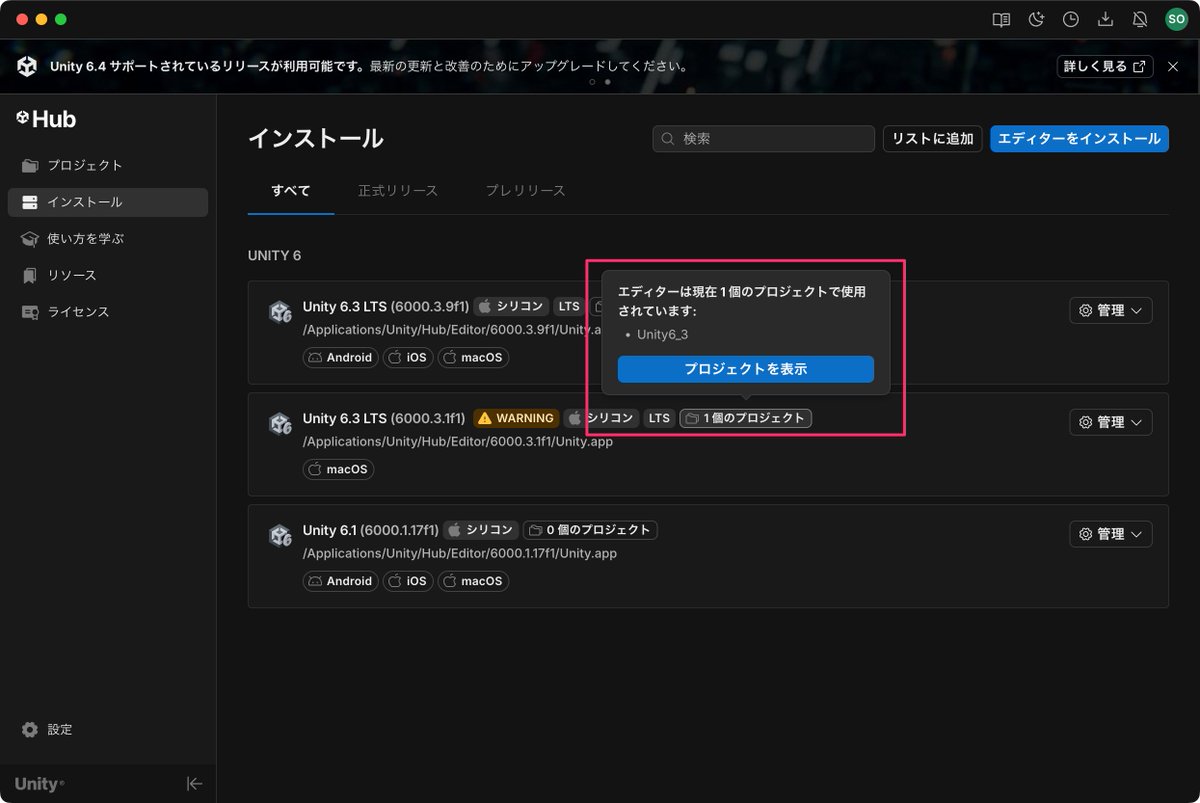Image resolution: width=1200 pixels, height=803 pixels.
Task: Click the Unity6_3 project name in popup
Action: tap(662, 335)
